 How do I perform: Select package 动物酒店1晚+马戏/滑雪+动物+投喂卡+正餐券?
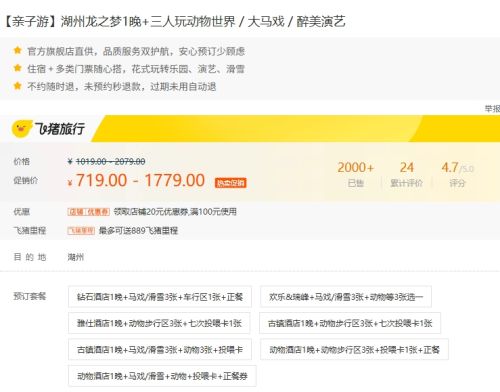(162, 376)
